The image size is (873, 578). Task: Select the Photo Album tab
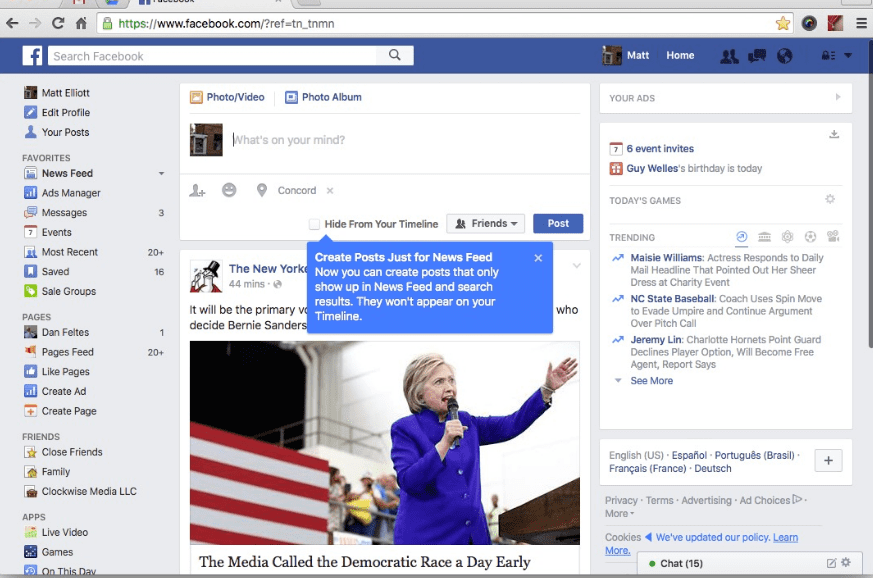(x=323, y=97)
